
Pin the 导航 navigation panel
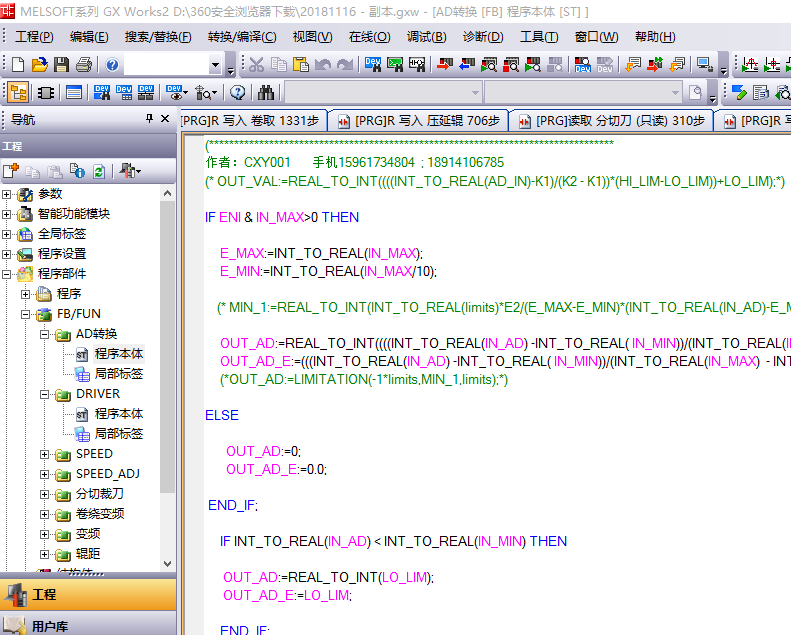(150, 119)
